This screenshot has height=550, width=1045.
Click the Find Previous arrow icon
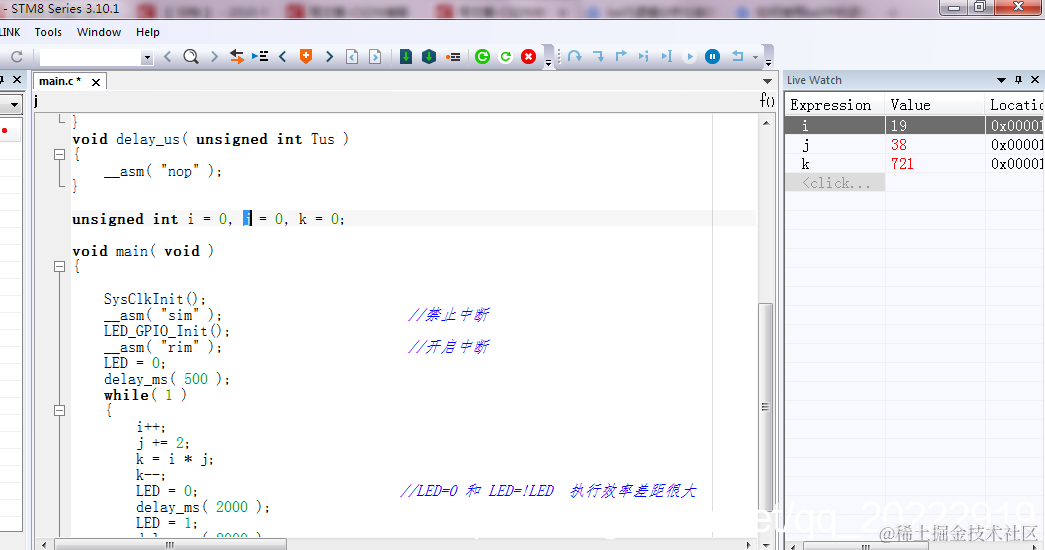click(168, 57)
